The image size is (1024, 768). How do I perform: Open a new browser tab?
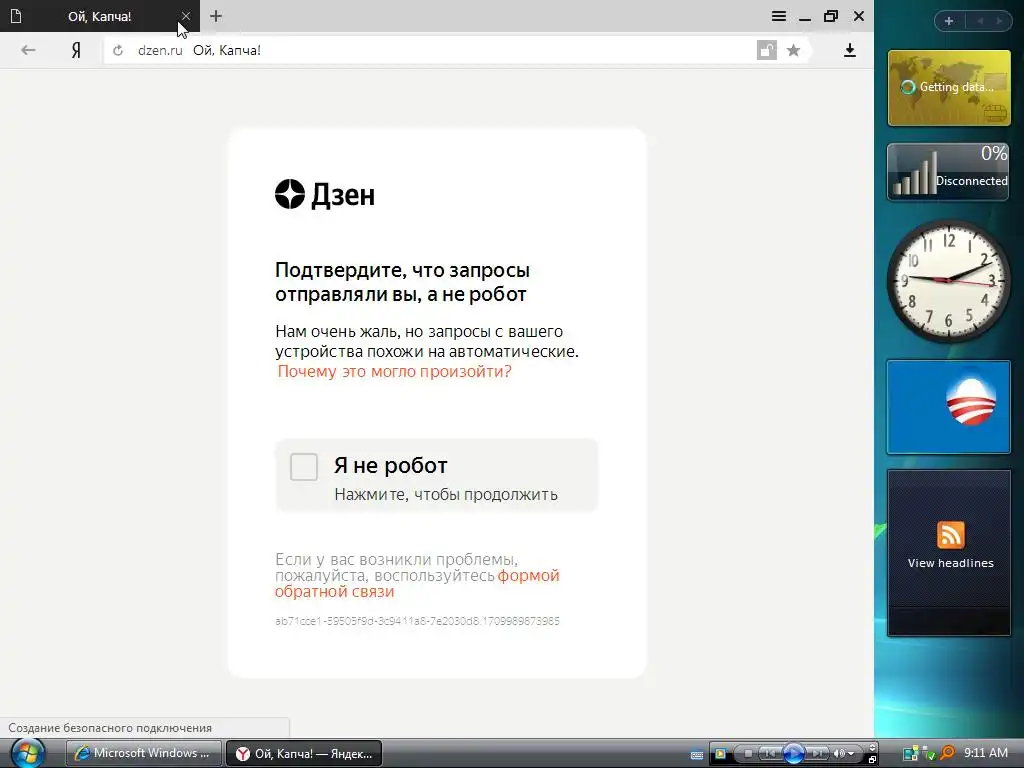tap(216, 16)
